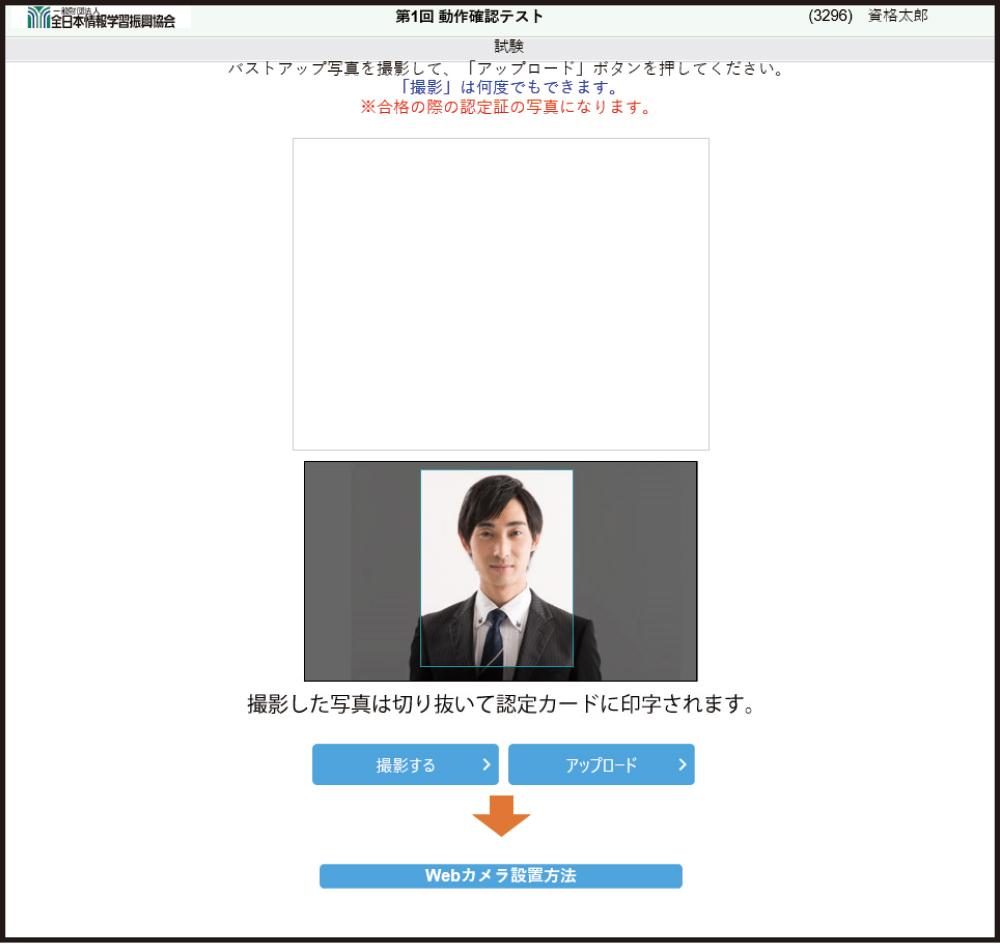1000x944 pixels.
Task: Click the sample bust-up portrait photo
Action: point(501,572)
